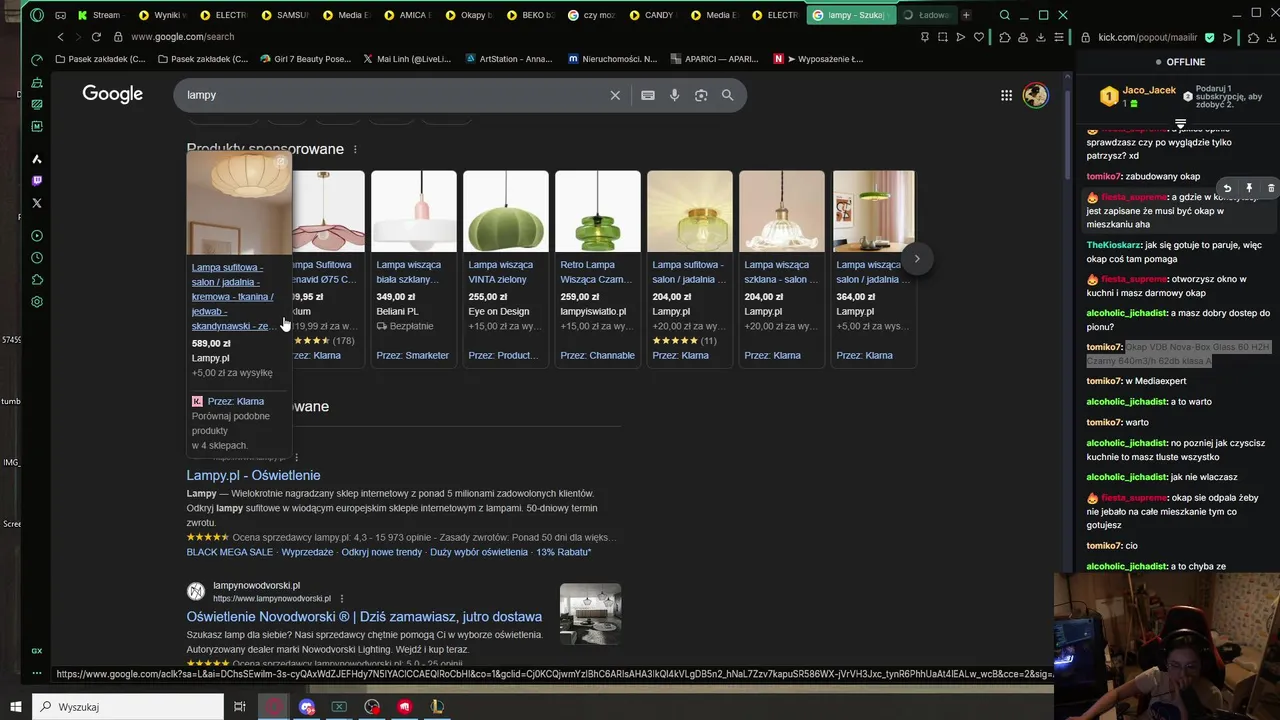Open Extensions cube in the sidebar
The image size is (1280, 720).
click(x=37, y=280)
